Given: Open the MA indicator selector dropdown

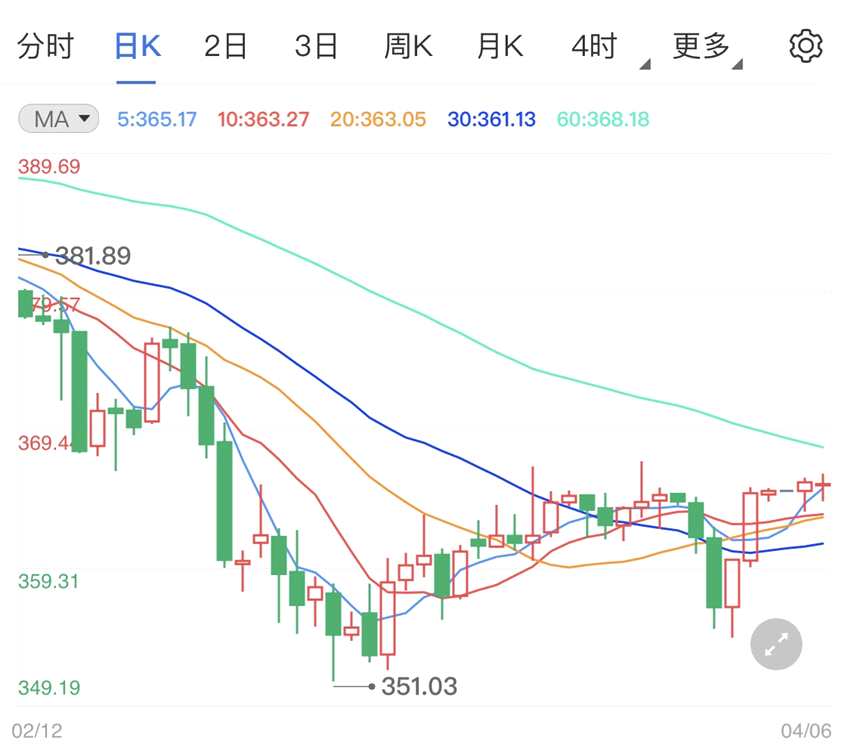Looking at the screenshot, I should pyautogui.click(x=59, y=119).
